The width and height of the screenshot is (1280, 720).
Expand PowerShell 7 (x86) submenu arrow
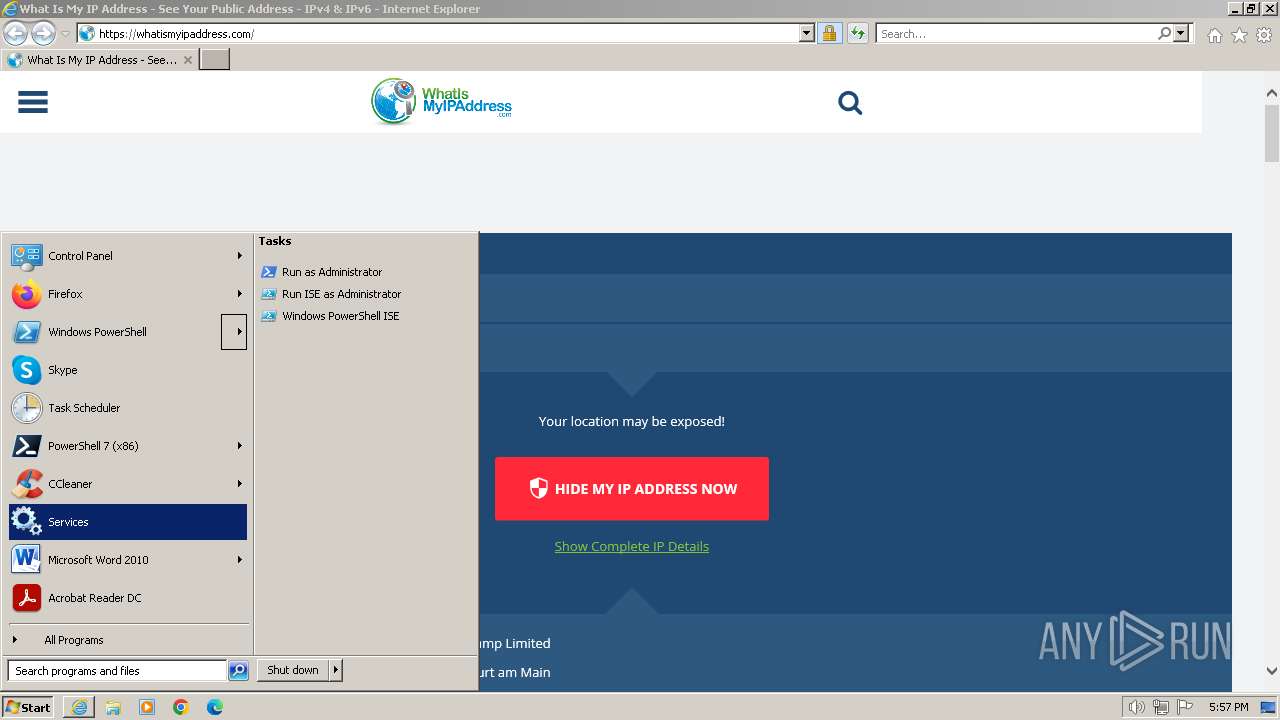(239, 446)
